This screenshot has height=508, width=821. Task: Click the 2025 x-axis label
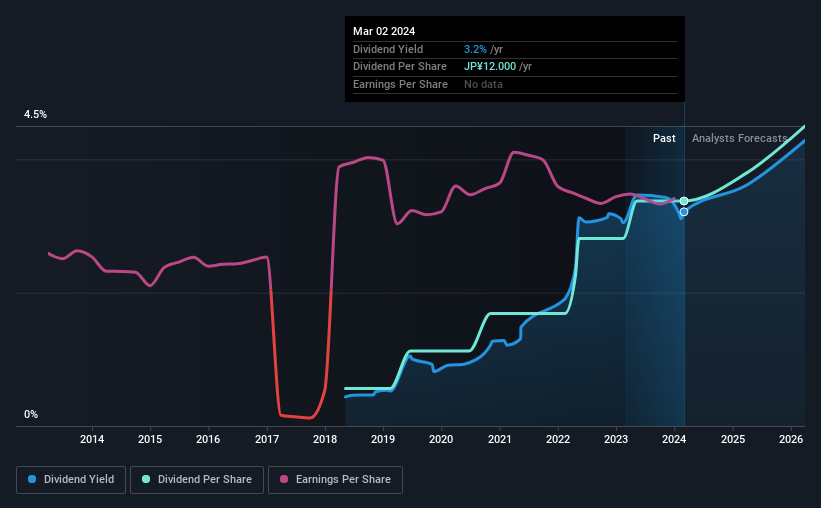coord(733,439)
